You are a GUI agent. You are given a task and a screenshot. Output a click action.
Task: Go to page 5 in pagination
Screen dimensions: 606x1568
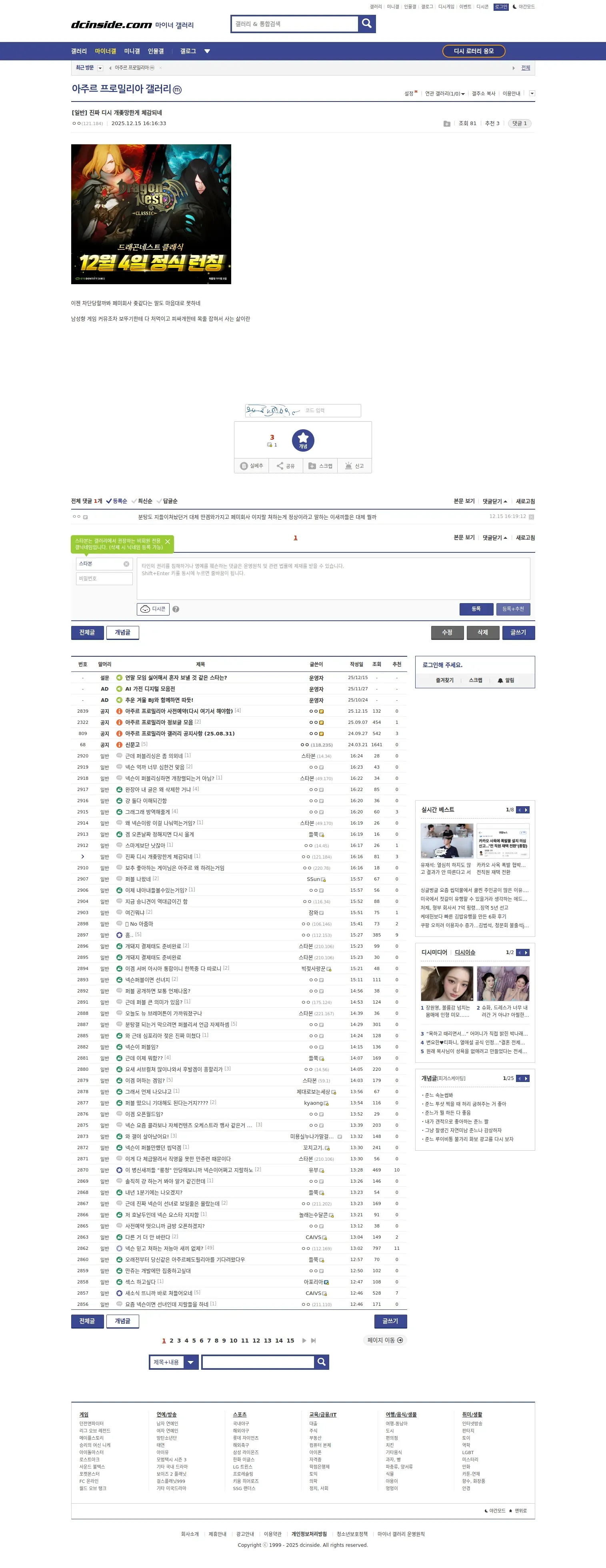tap(194, 1340)
